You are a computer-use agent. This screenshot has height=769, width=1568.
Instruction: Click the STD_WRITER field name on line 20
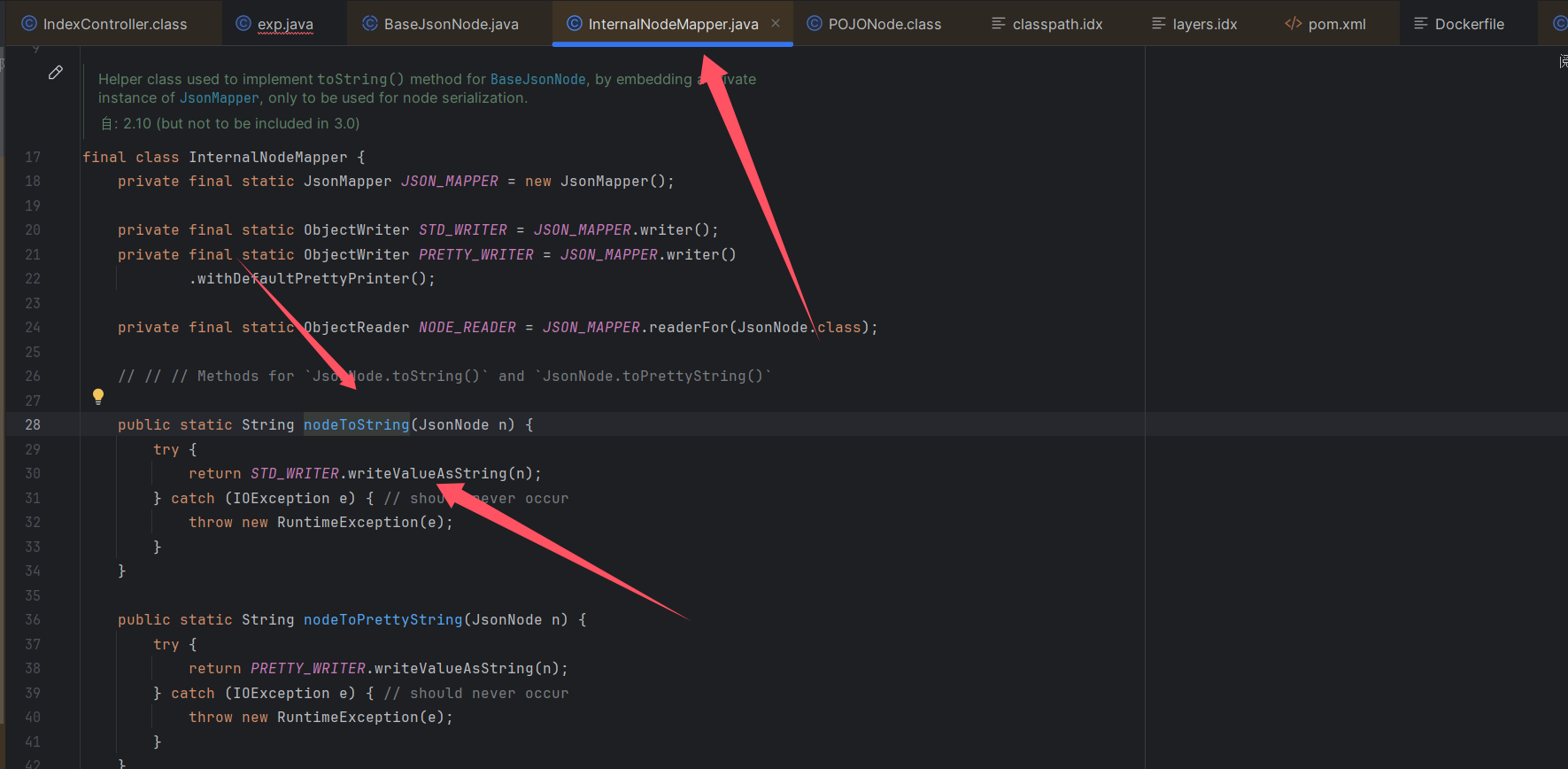click(x=463, y=229)
